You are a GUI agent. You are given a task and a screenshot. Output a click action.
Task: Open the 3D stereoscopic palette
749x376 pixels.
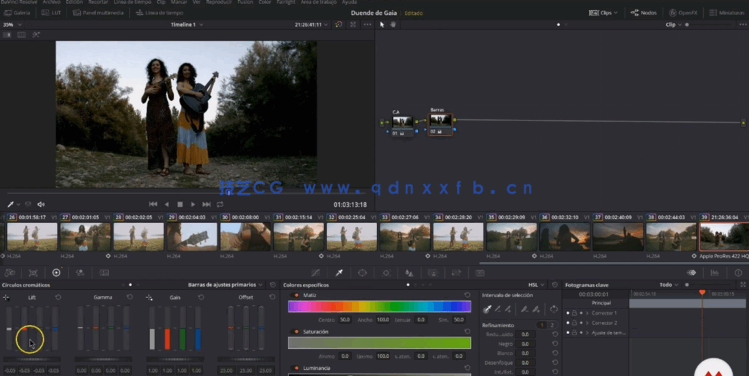click(480, 273)
